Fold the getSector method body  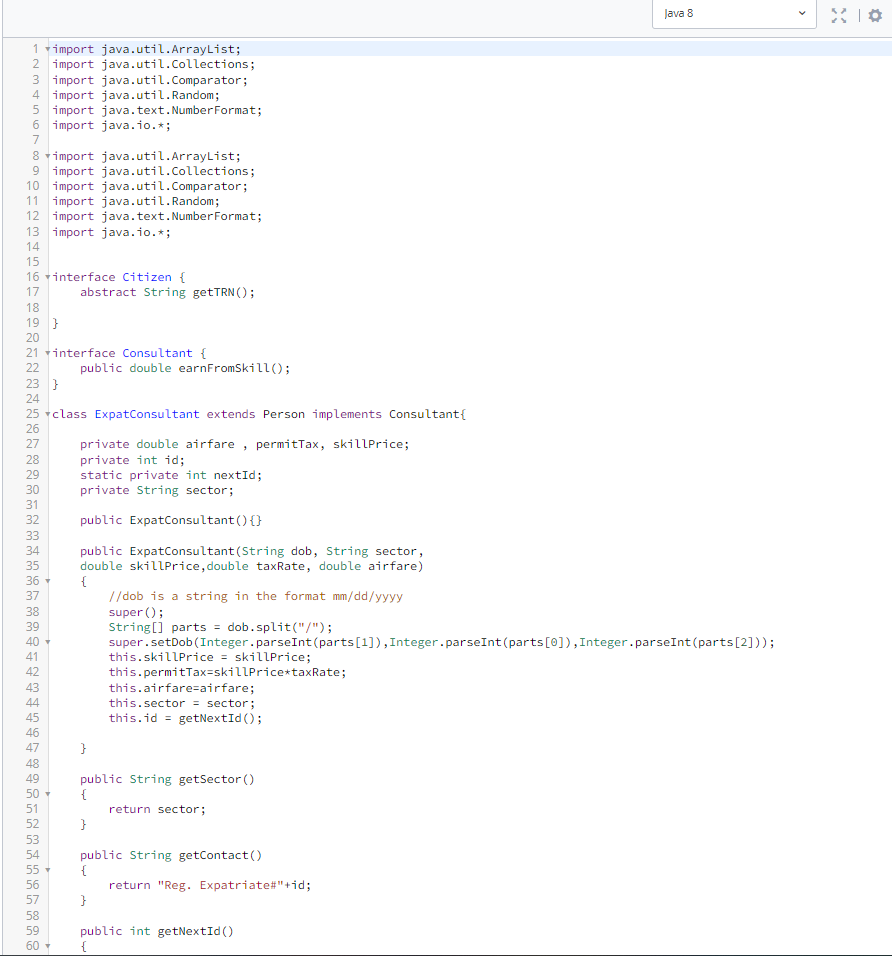tap(45, 793)
